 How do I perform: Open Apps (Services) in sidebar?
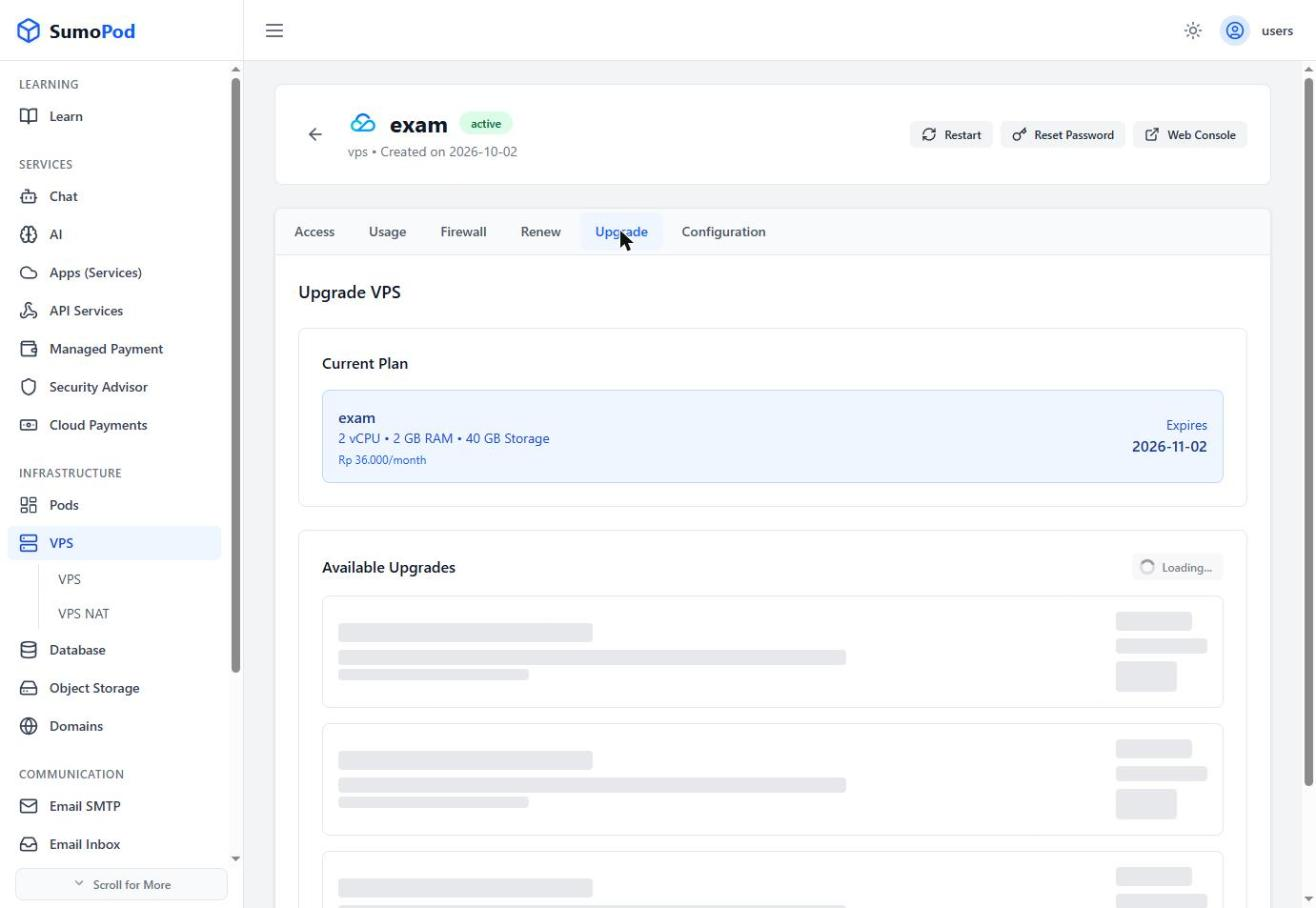tap(114, 273)
